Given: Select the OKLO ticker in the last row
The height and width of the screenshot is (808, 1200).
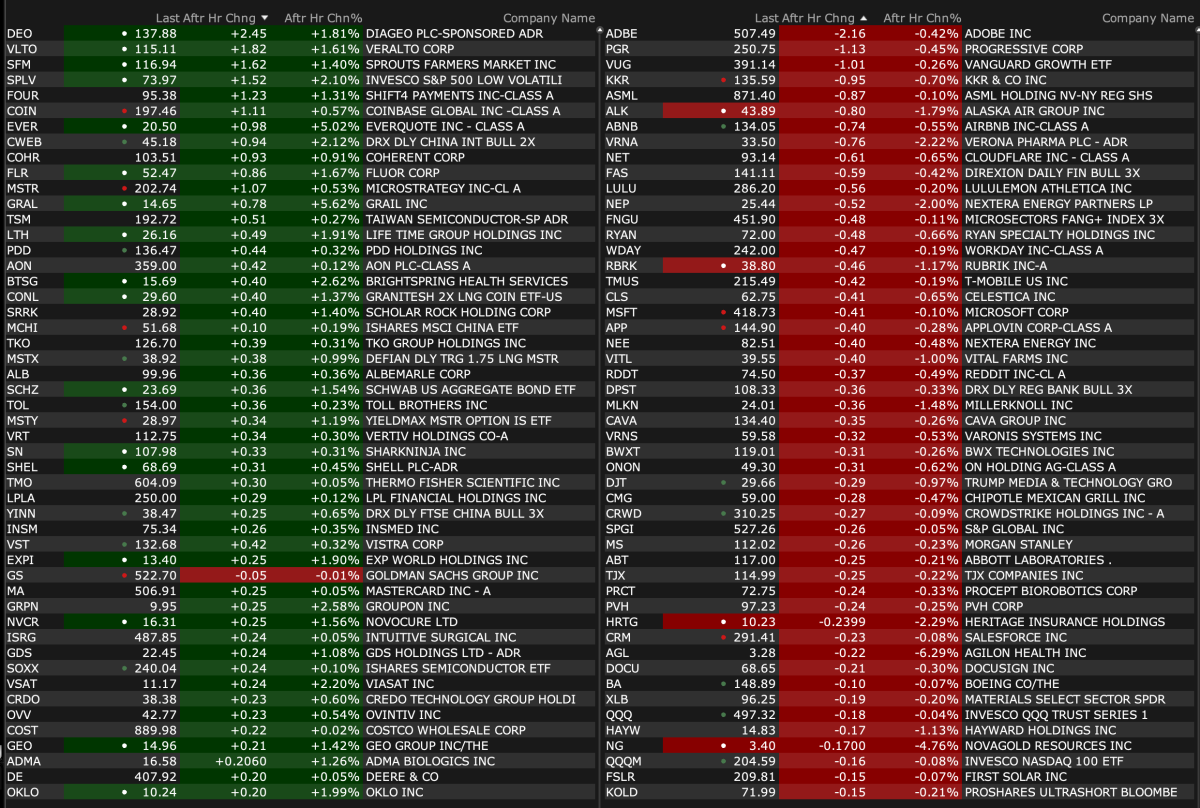Looking at the screenshot, I should tap(22, 792).
